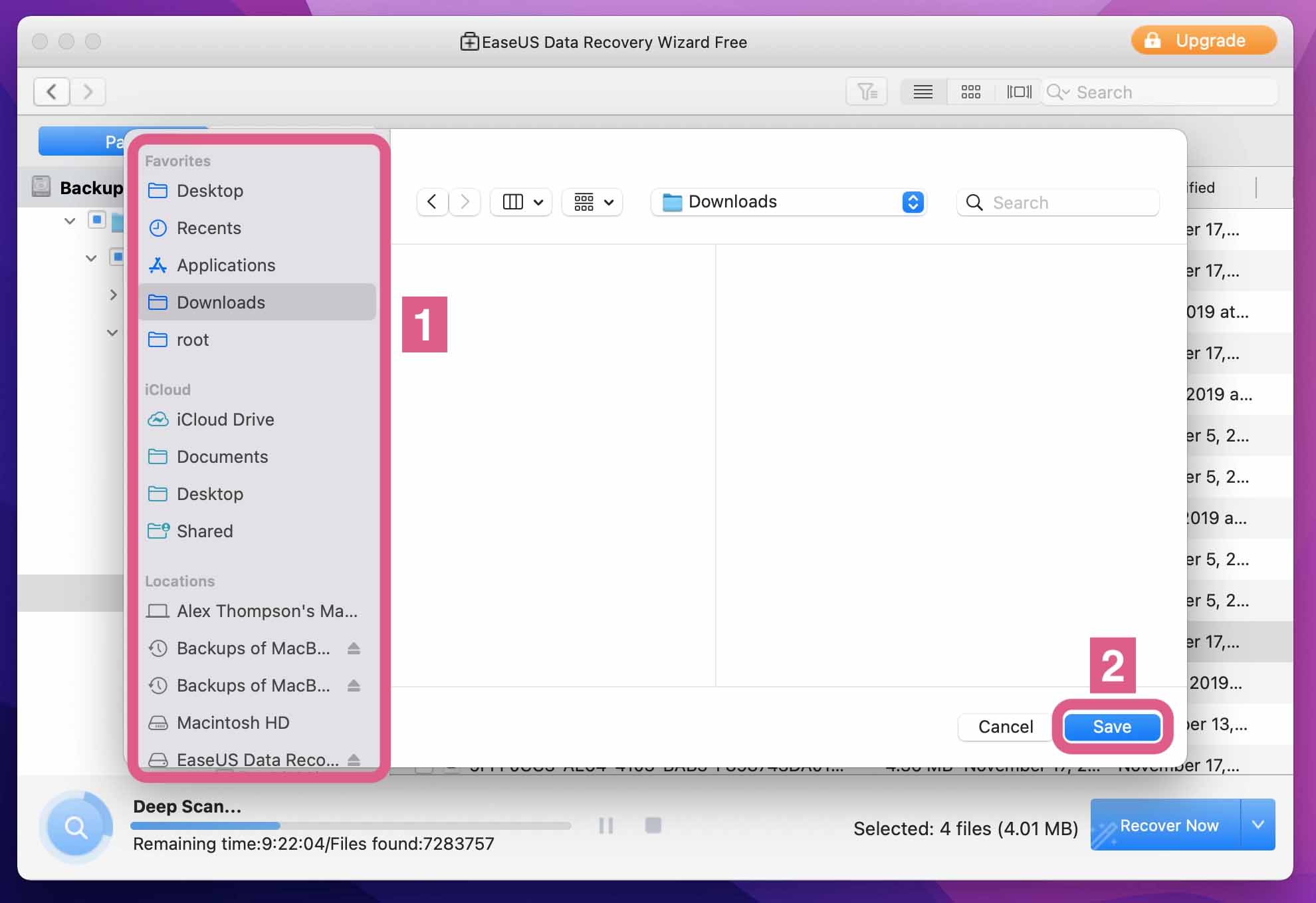
Task: Open the group-by dropdown in dialog
Action: (592, 201)
